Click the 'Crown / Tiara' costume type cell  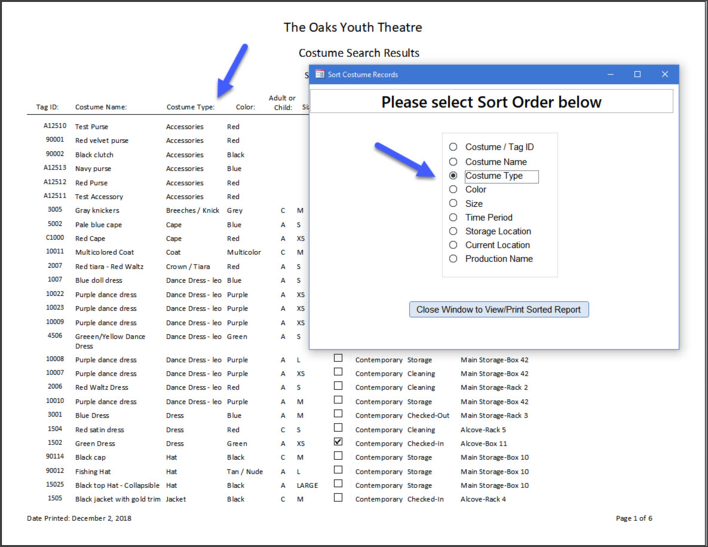[x=188, y=266]
